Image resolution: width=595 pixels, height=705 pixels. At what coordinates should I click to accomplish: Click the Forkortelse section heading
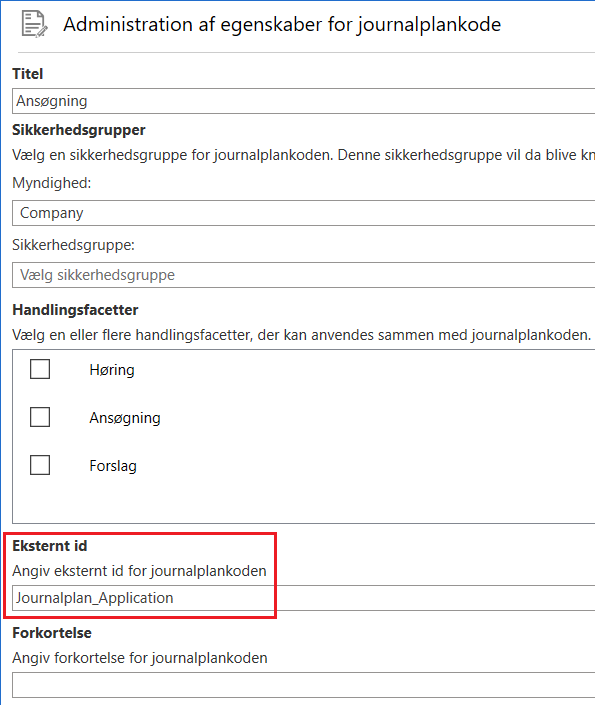pos(52,633)
